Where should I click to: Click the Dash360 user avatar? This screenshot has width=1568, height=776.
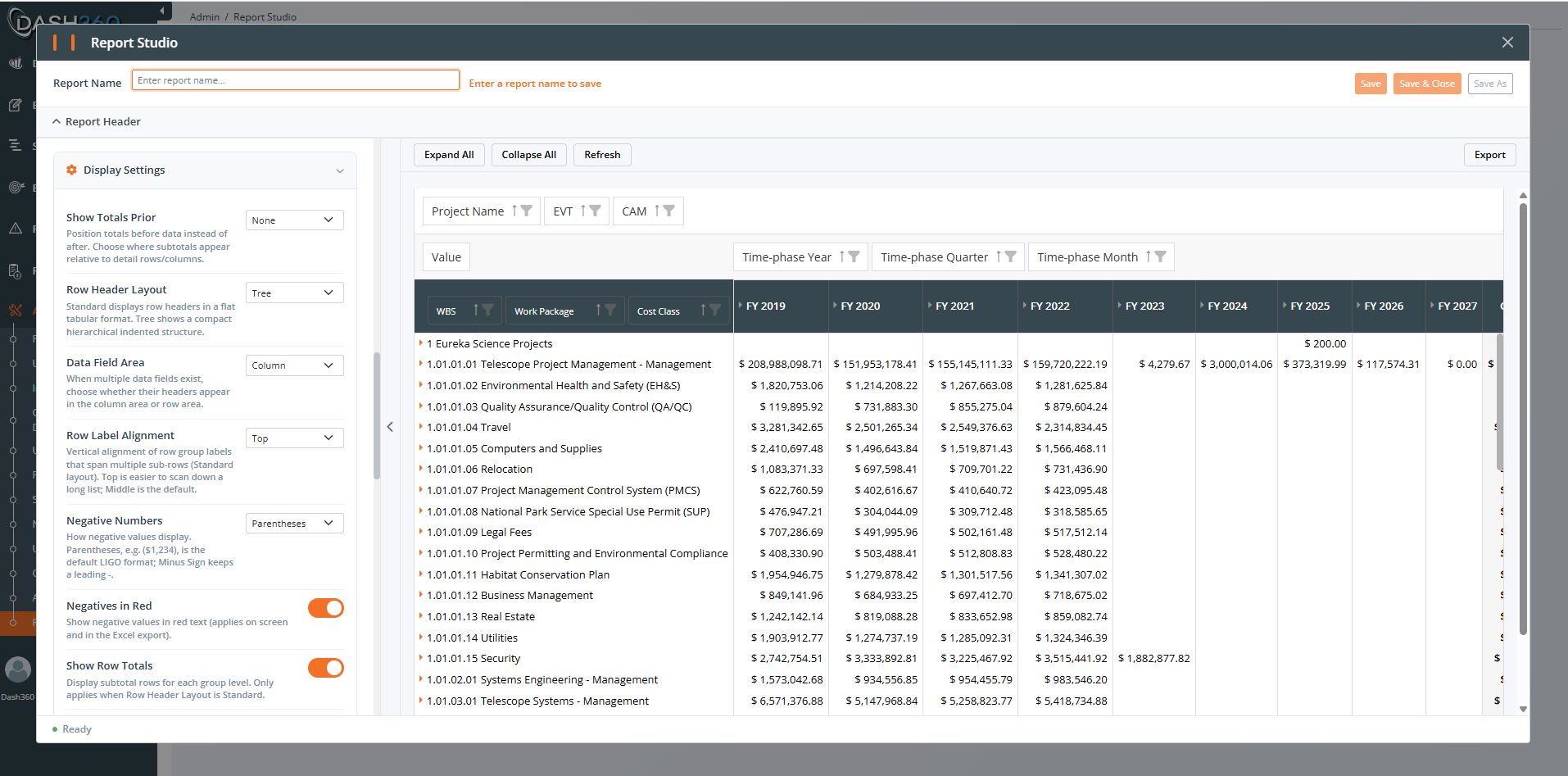[x=18, y=669]
